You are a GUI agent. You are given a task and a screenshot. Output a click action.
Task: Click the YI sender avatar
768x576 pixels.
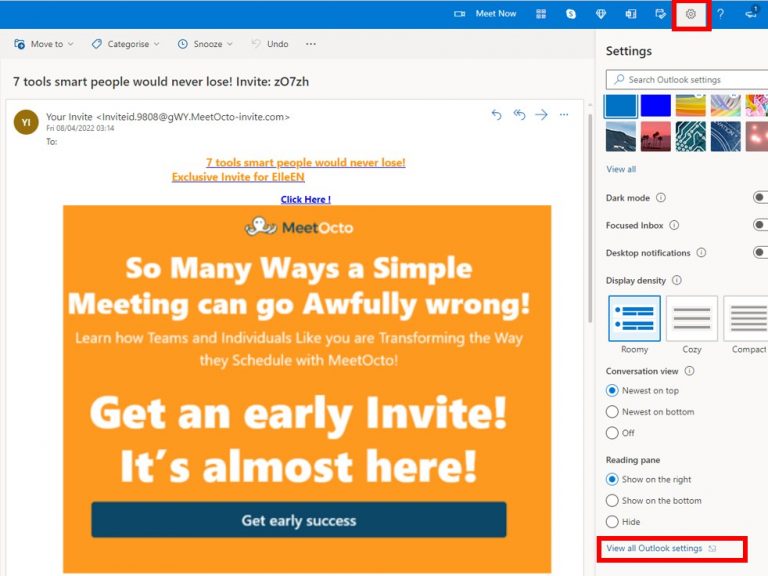click(26, 122)
